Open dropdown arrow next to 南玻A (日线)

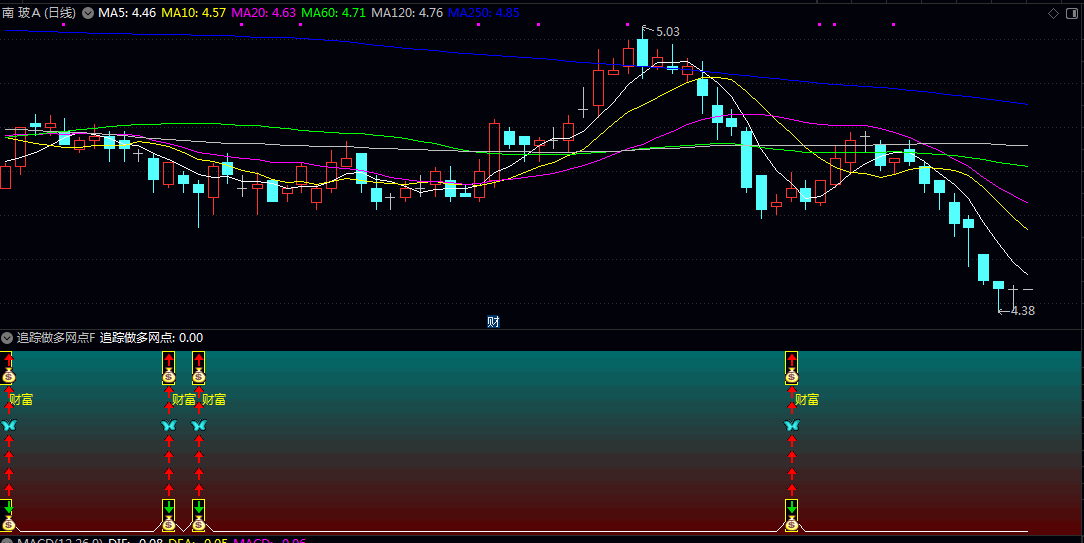87,13
